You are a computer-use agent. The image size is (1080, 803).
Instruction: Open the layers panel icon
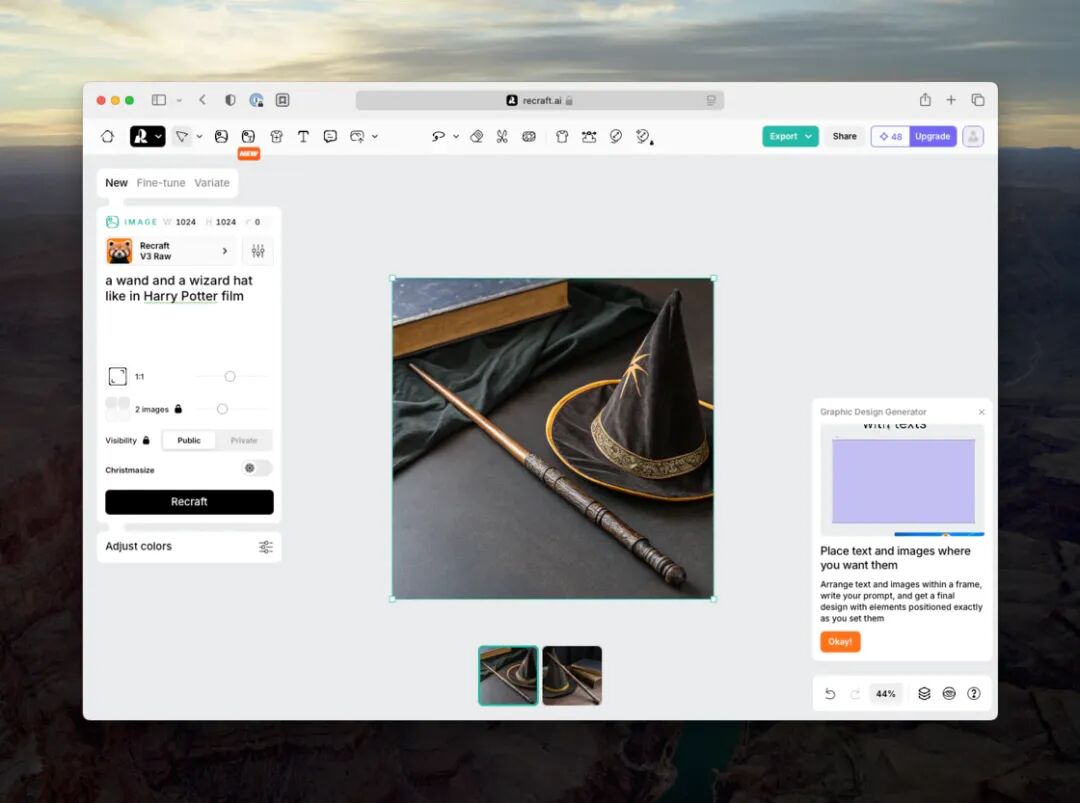coord(924,694)
